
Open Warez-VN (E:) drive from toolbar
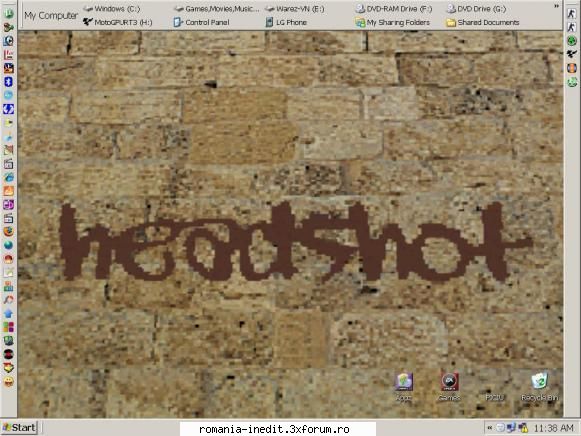coord(295,9)
